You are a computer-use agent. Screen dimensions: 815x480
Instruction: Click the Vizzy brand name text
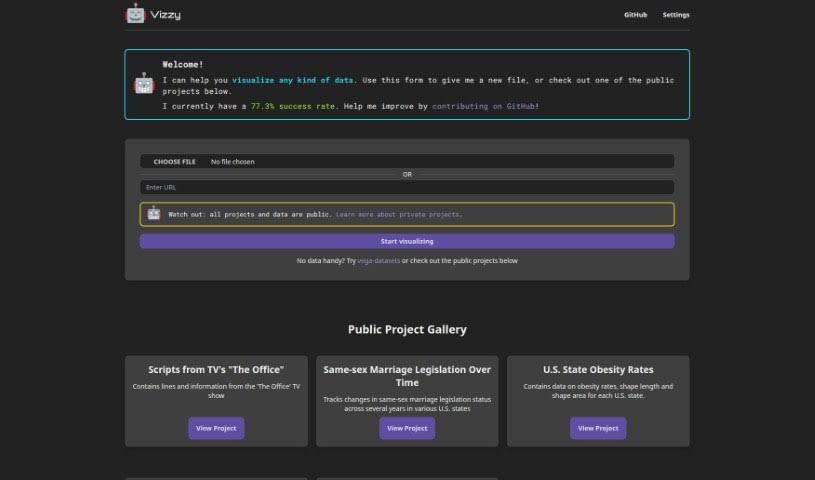pyautogui.click(x=165, y=15)
